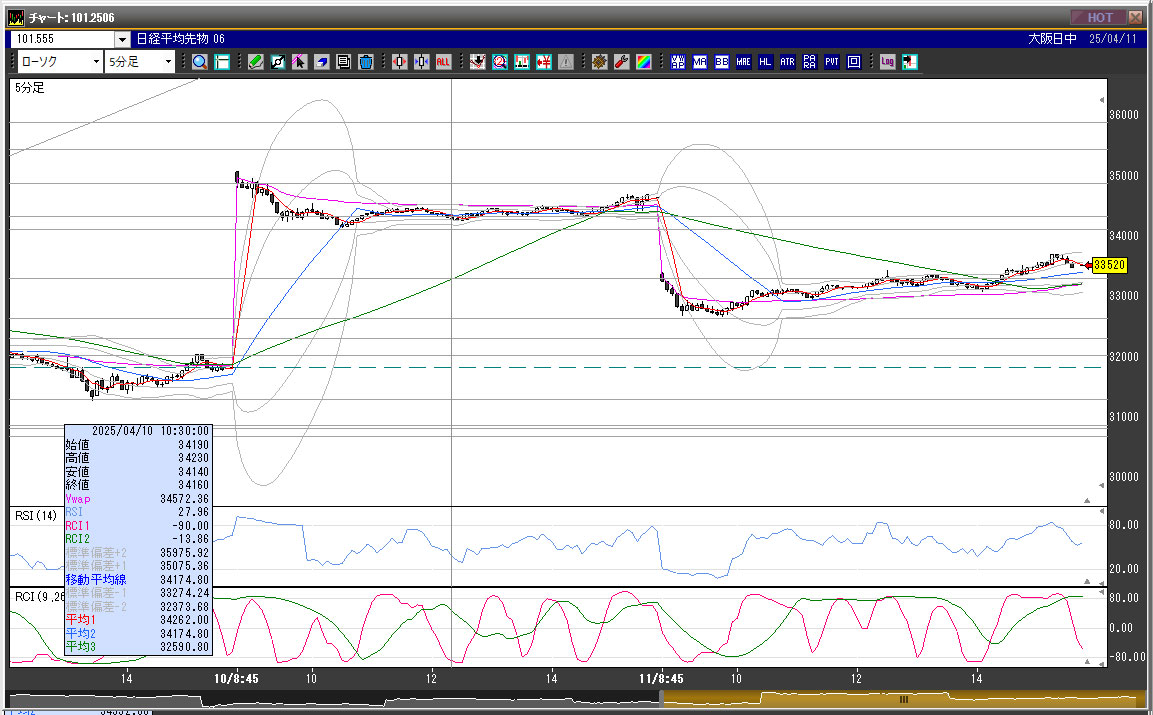Open the rainbow color settings icon
The width and height of the screenshot is (1153, 715).
tap(643, 62)
